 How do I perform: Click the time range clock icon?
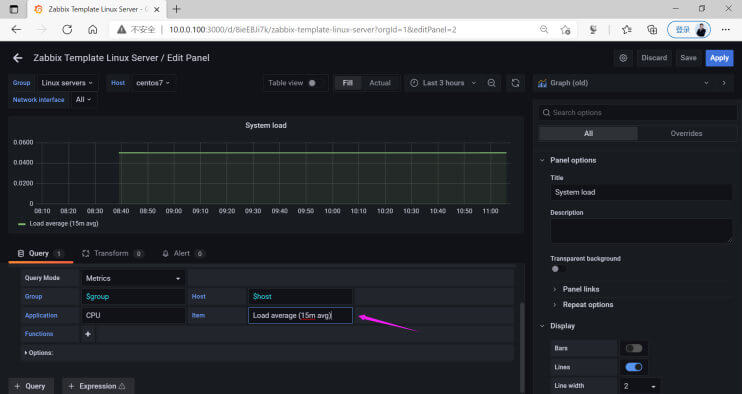[x=414, y=83]
